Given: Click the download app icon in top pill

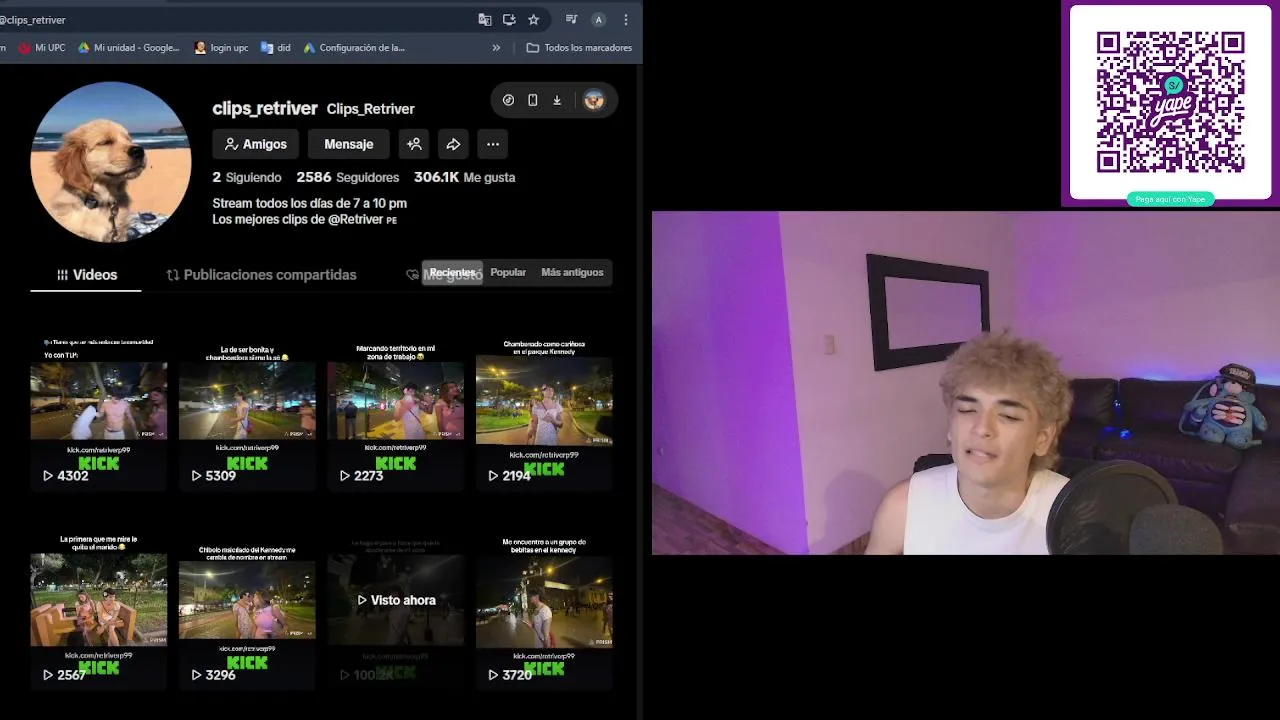Looking at the screenshot, I should [x=557, y=100].
